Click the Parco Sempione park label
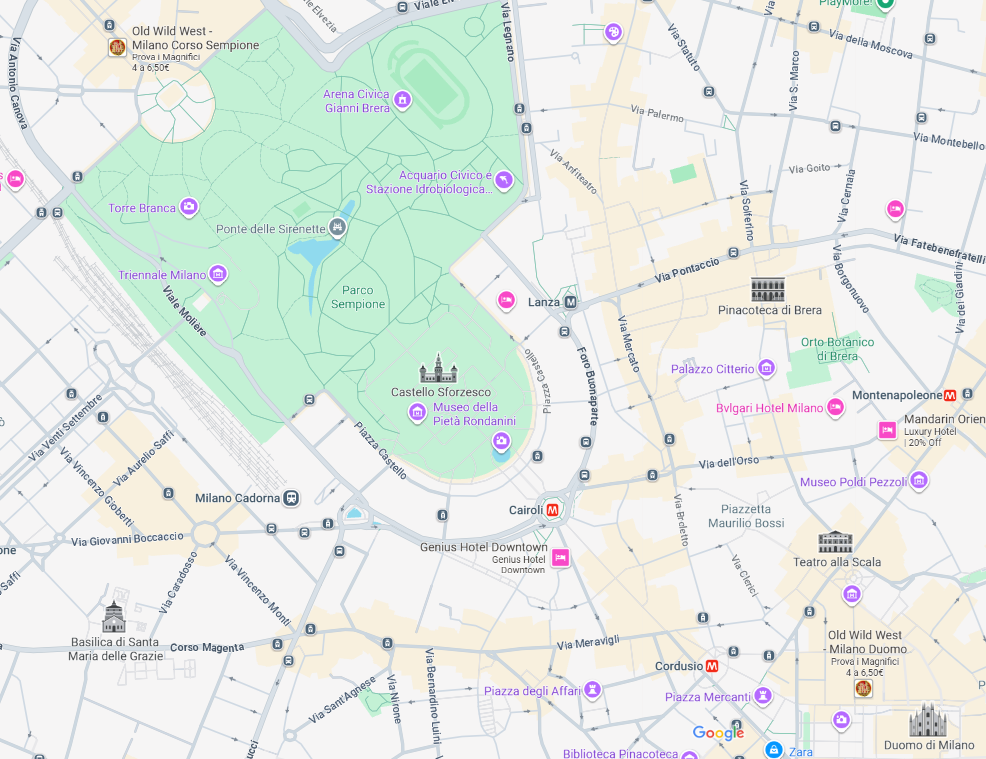986x759 pixels. [x=357, y=297]
